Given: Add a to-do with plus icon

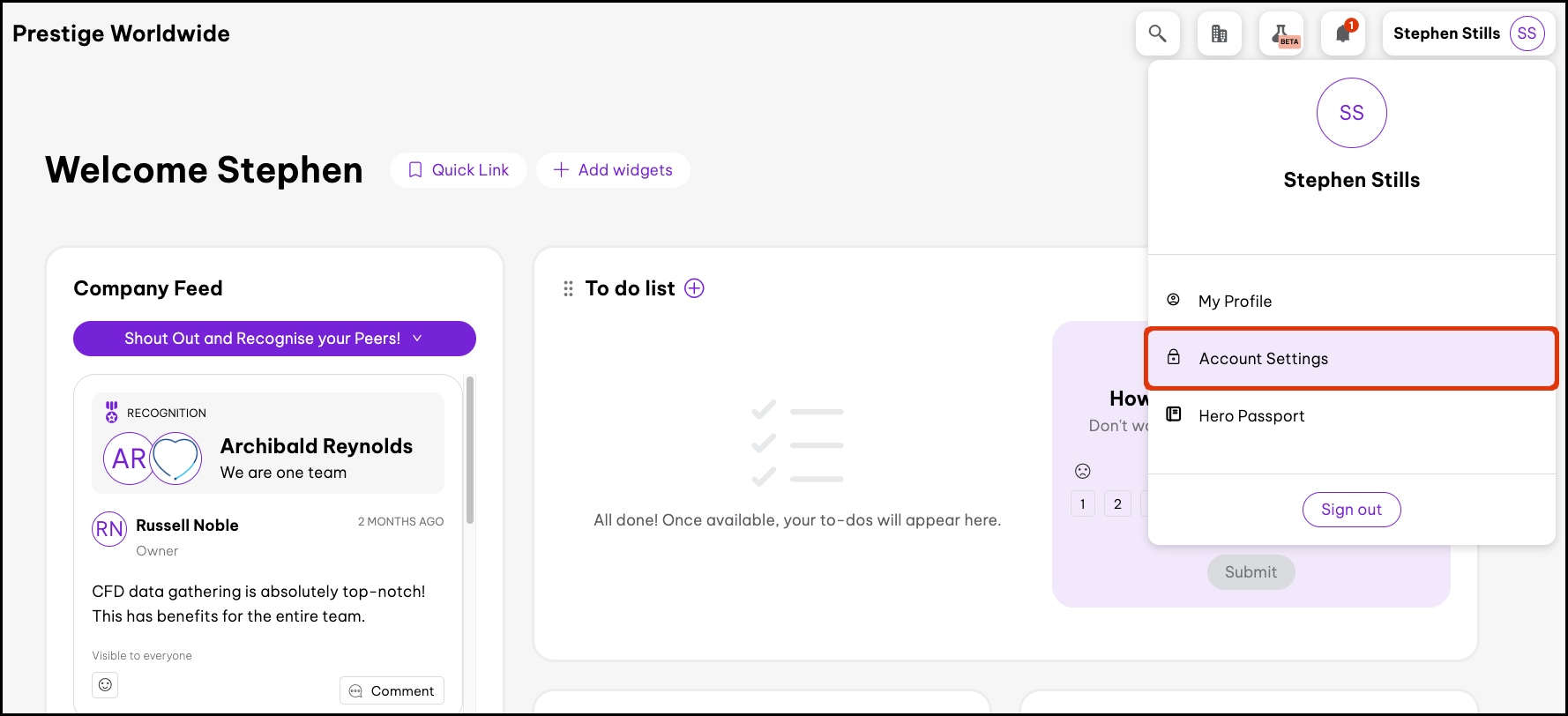Looking at the screenshot, I should (695, 288).
